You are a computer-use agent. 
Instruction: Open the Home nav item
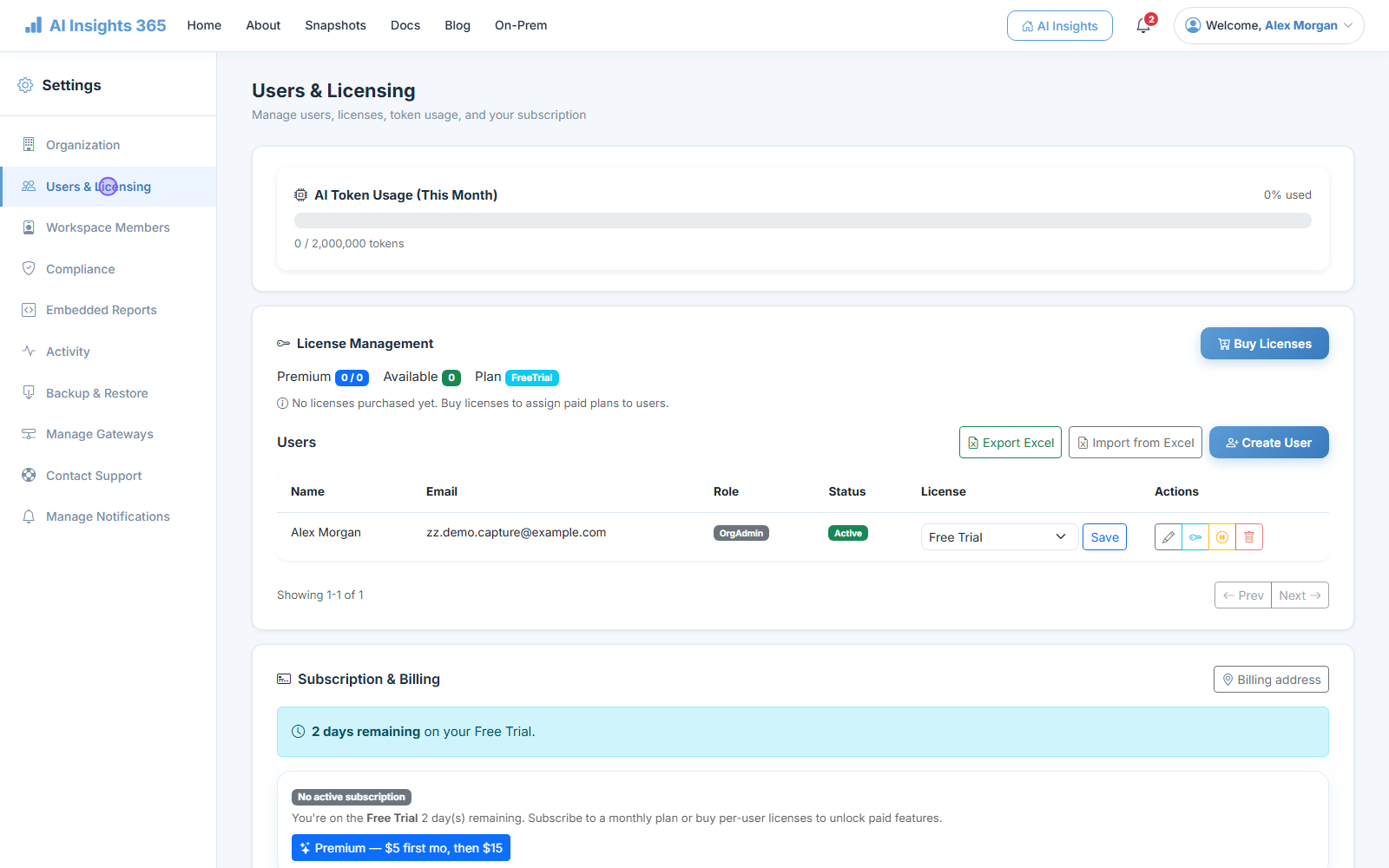click(x=204, y=25)
